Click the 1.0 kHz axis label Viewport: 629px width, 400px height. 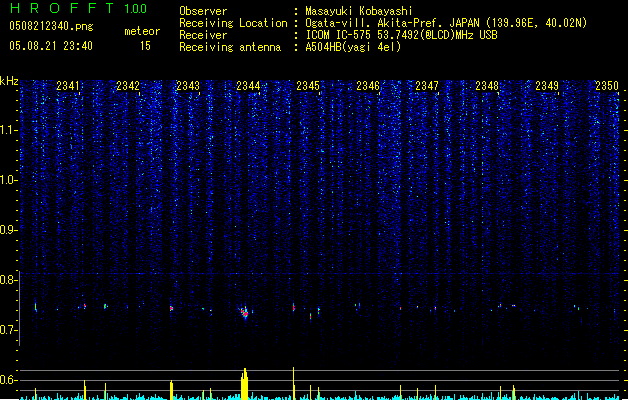click(9, 180)
